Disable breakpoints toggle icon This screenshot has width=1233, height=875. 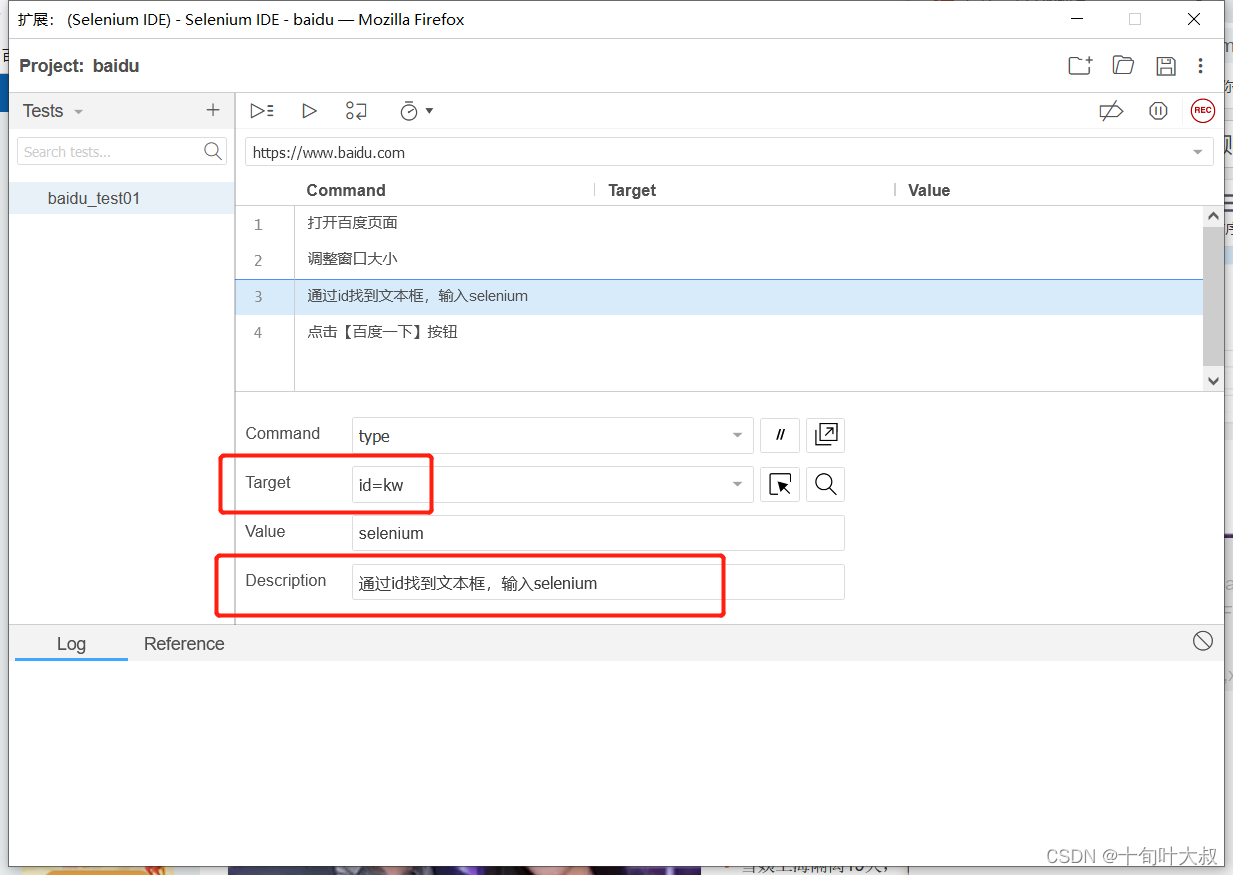coord(1111,111)
